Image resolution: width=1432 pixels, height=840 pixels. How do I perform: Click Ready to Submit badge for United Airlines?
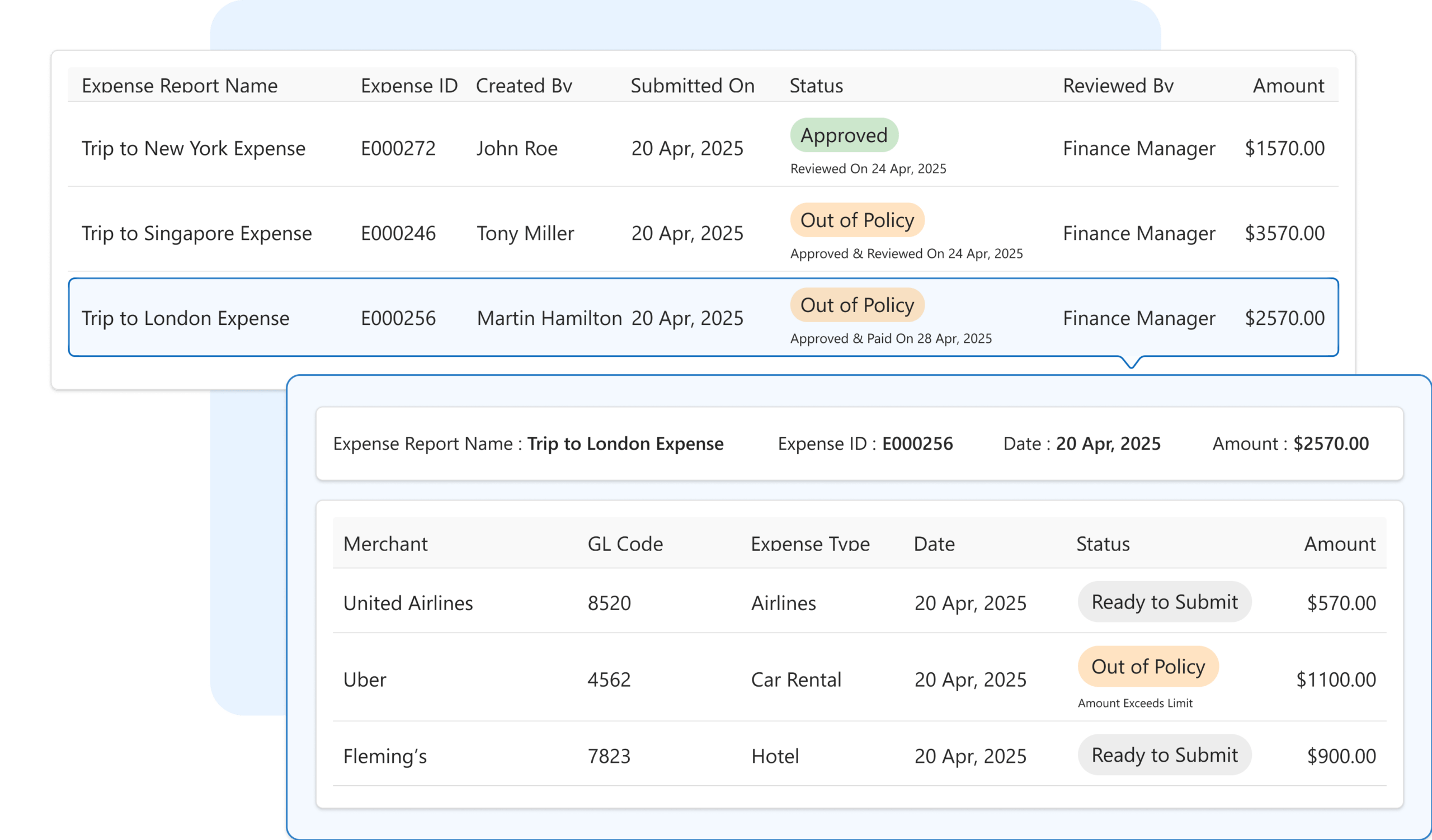pyautogui.click(x=1164, y=602)
